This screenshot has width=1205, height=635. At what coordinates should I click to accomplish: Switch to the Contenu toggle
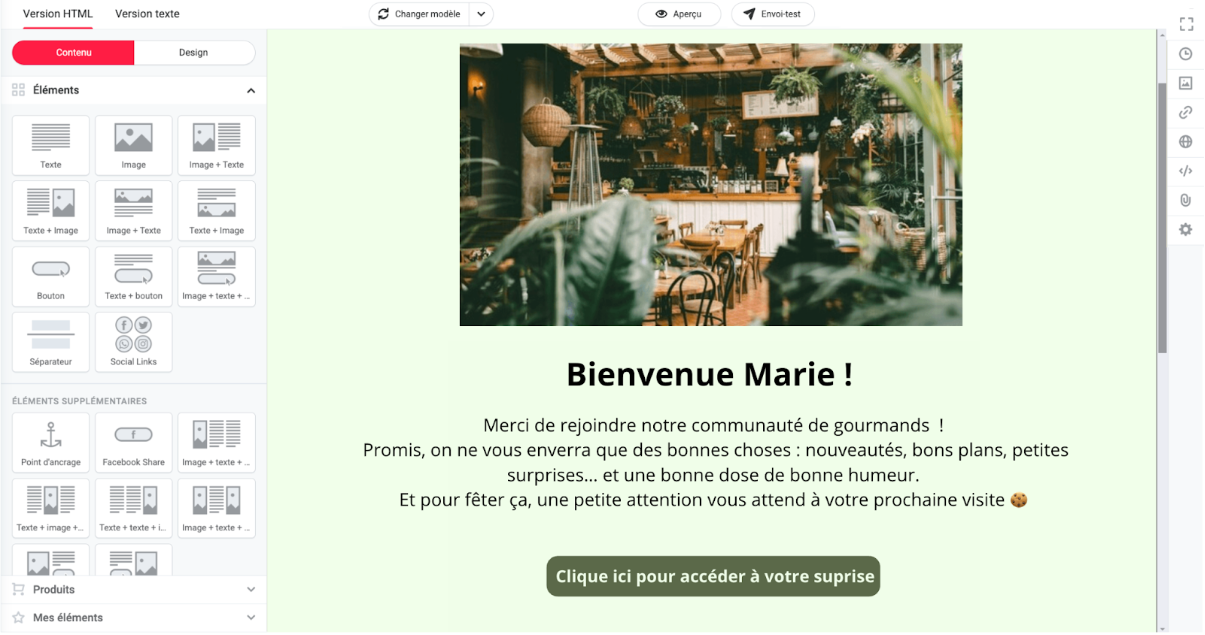(x=73, y=53)
